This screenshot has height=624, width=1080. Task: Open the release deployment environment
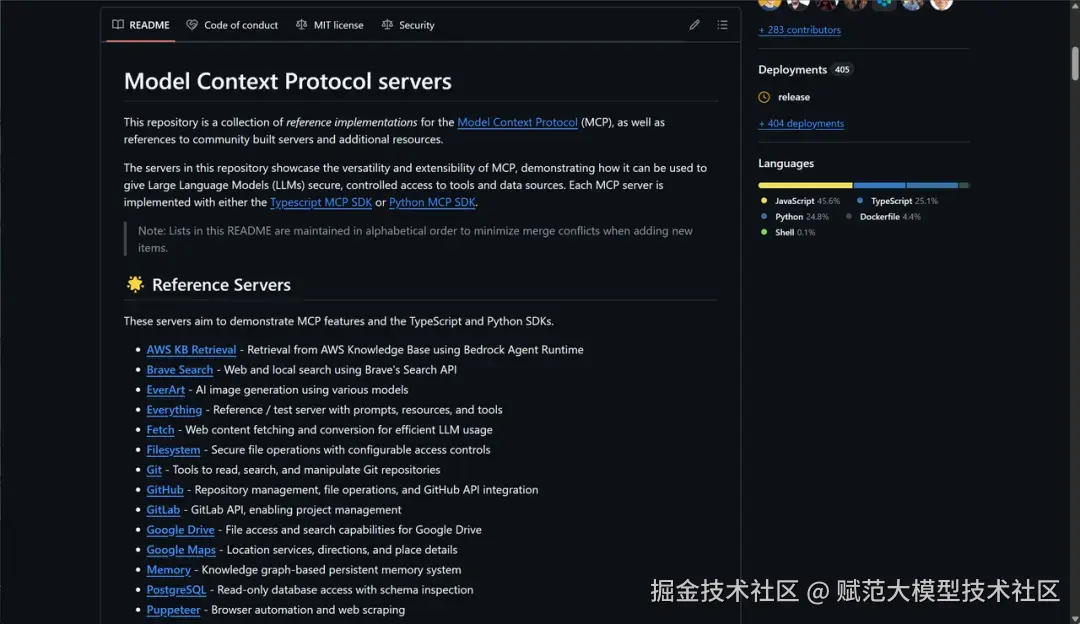(793, 97)
